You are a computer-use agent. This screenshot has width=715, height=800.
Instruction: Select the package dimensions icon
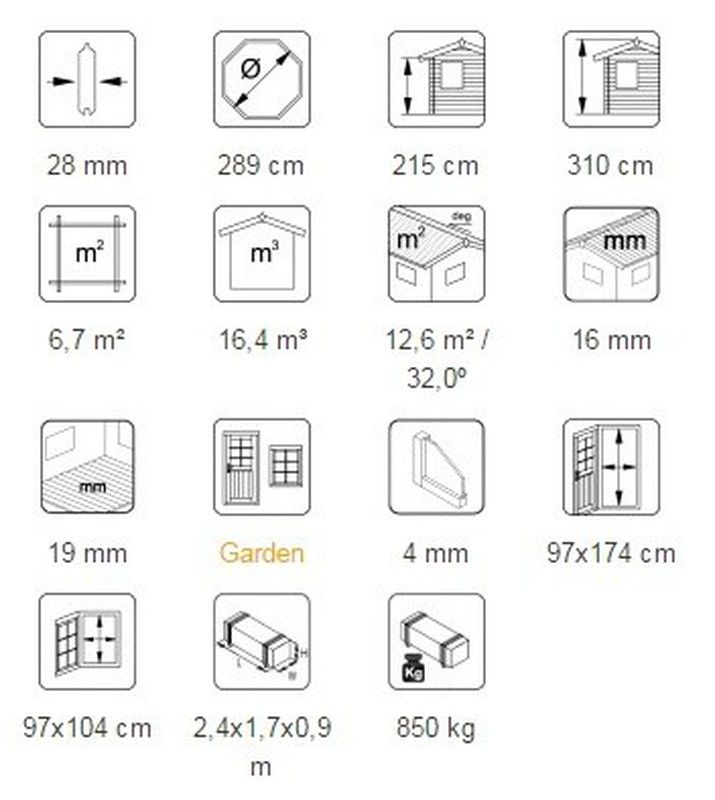click(x=262, y=641)
